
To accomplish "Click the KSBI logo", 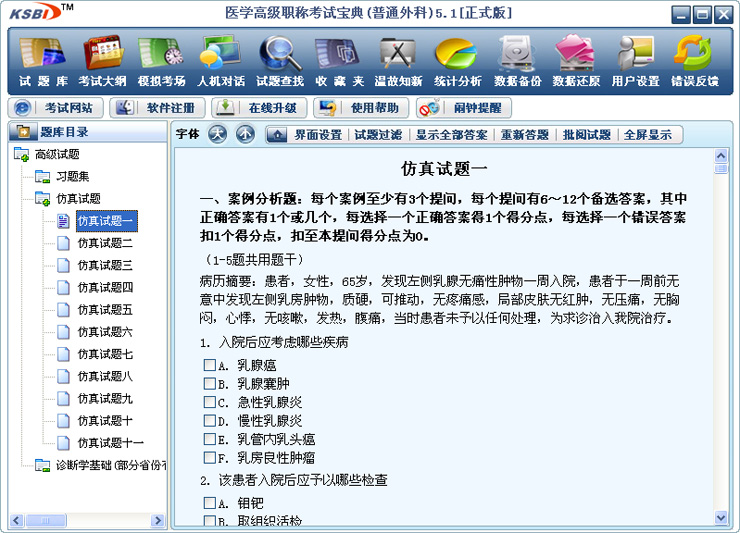I will (x=36, y=13).
